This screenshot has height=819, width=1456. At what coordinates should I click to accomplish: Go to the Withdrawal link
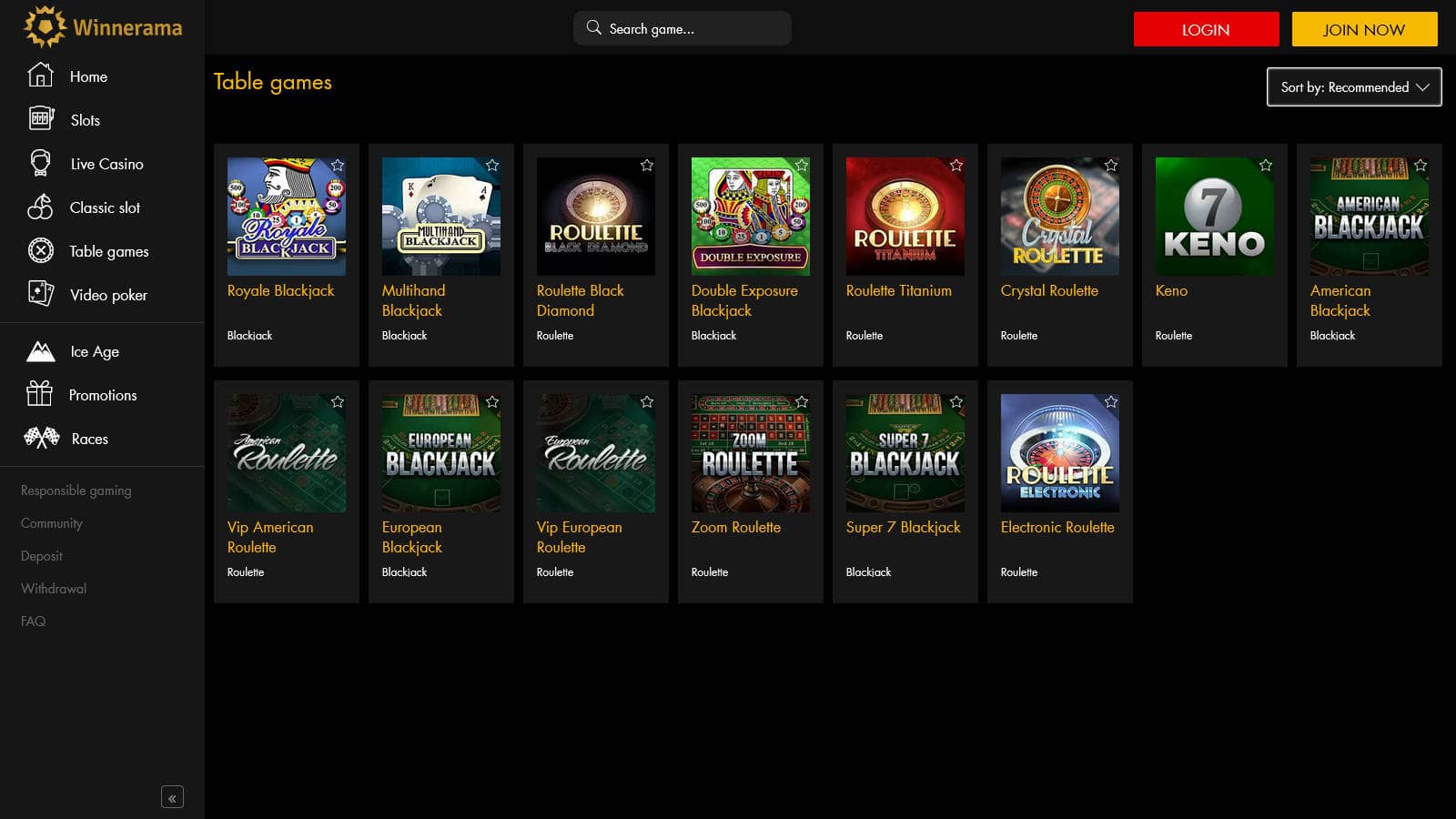click(x=54, y=589)
